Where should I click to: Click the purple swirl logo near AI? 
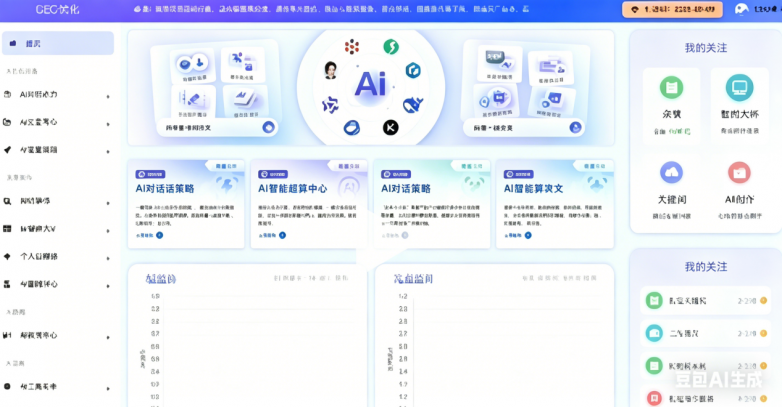[x=330, y=105]
